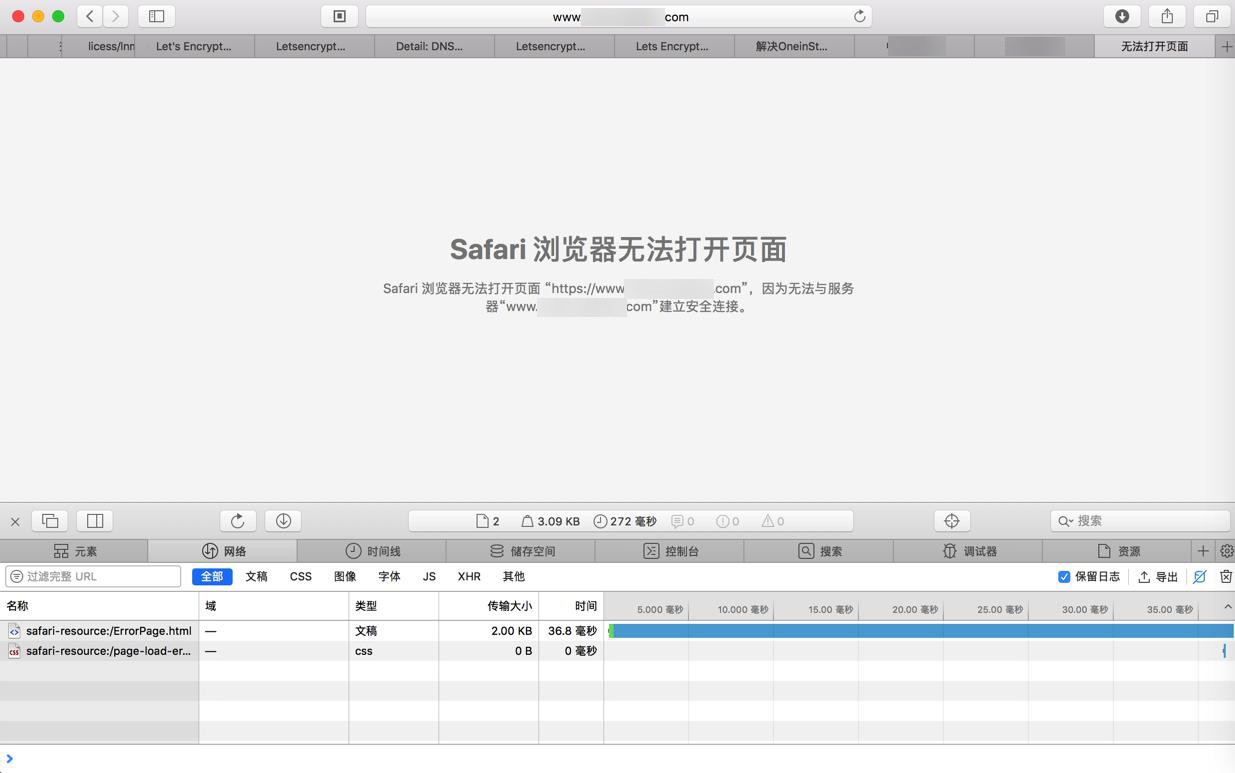Open the Timelines (时间线) tab
The image size is (1235, 773).
point(372,551)
